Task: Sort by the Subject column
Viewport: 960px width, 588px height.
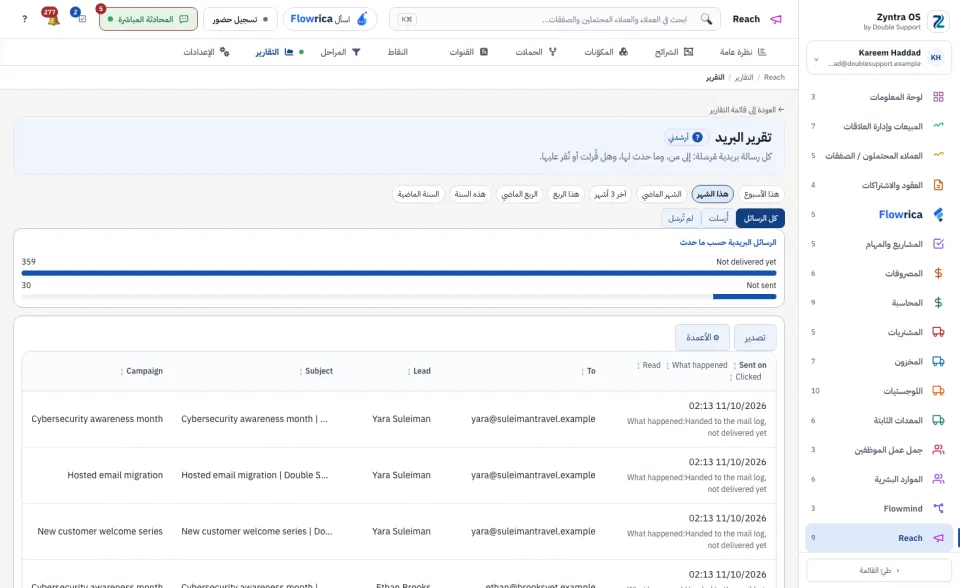Action: click(316, 371)
